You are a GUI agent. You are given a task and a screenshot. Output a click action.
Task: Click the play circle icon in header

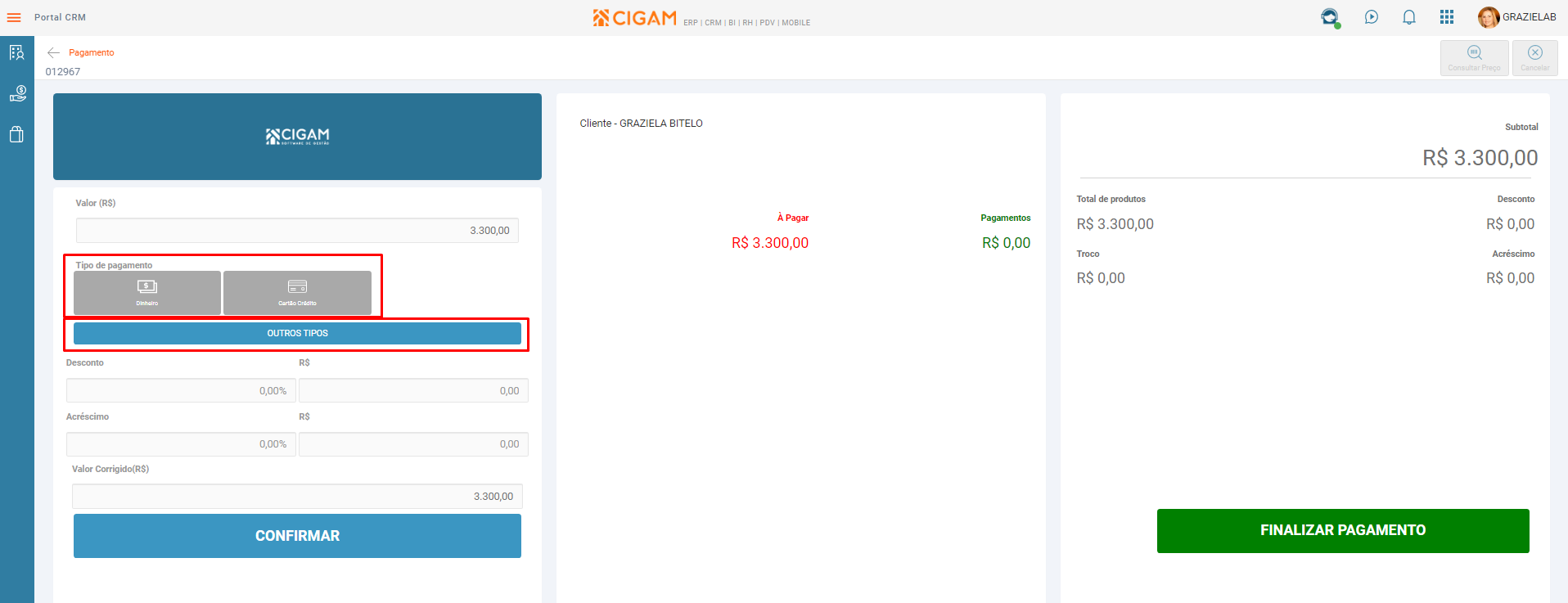tap(1372, 17)
